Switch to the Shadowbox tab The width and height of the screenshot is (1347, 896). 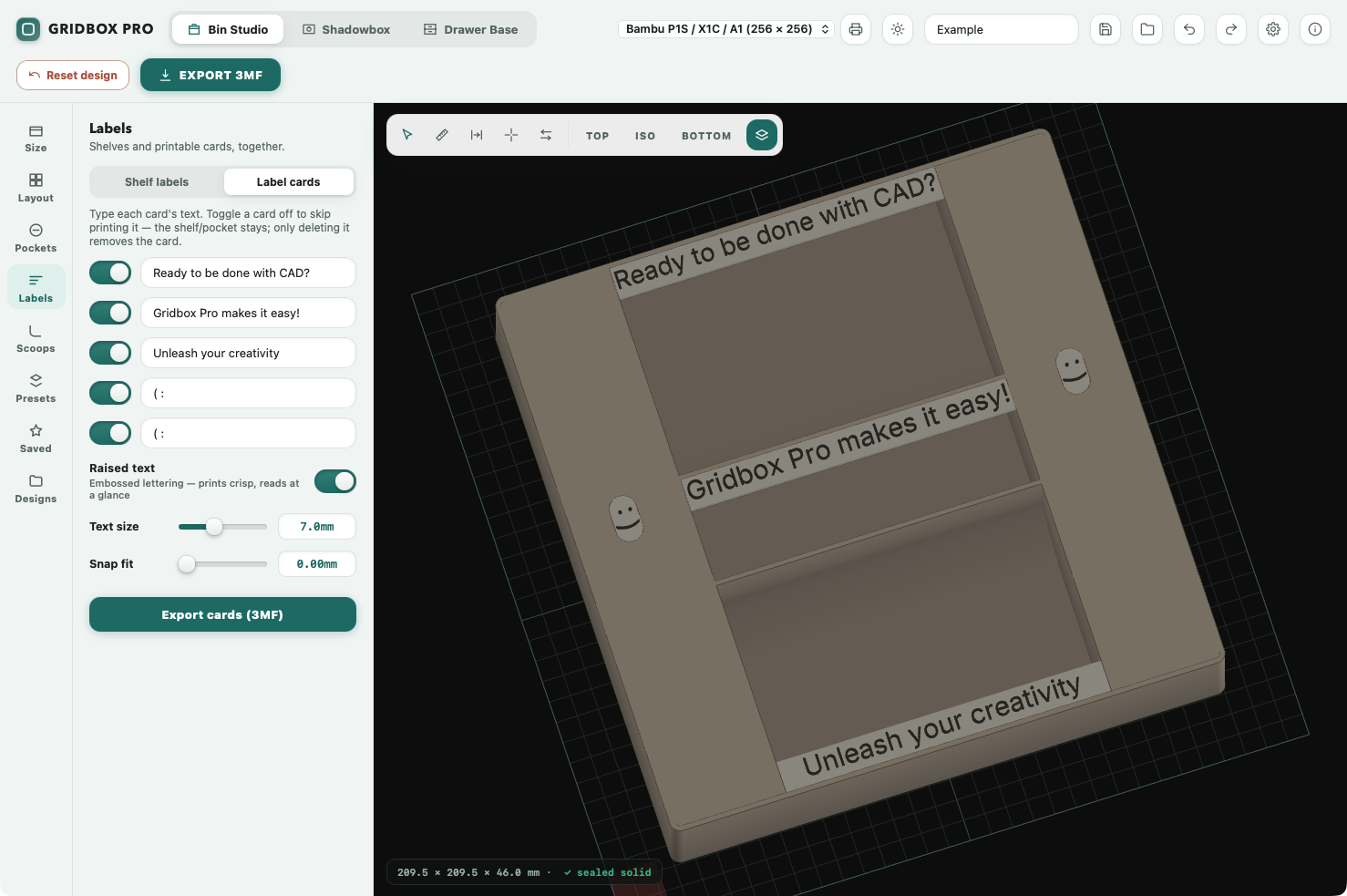tap(346, 29)
